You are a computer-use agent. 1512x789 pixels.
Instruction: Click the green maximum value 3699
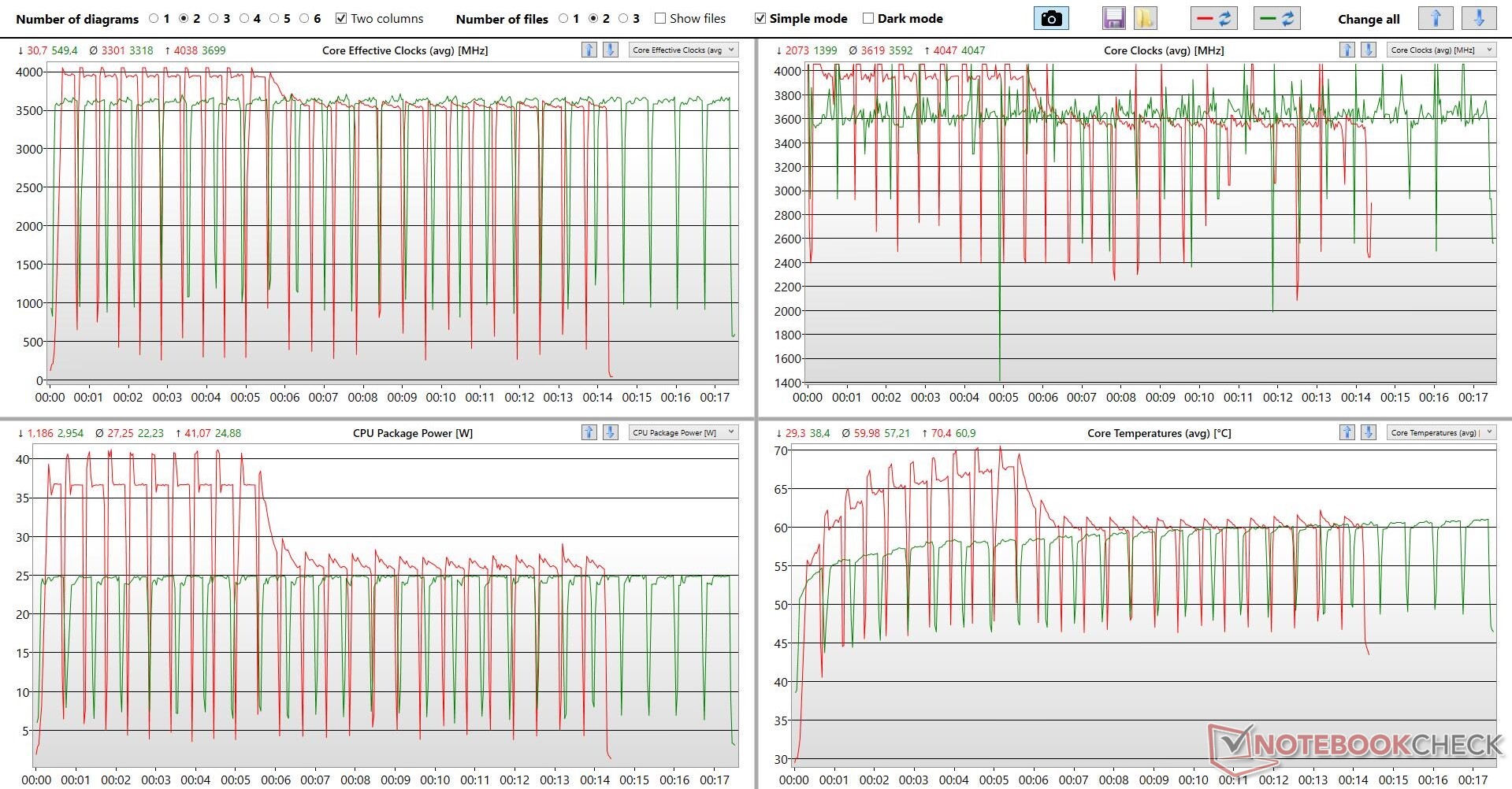214,50
